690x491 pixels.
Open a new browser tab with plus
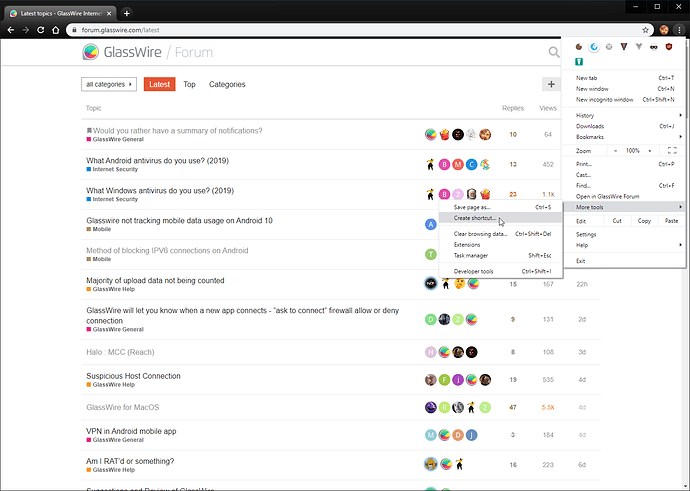coord(127,12)
